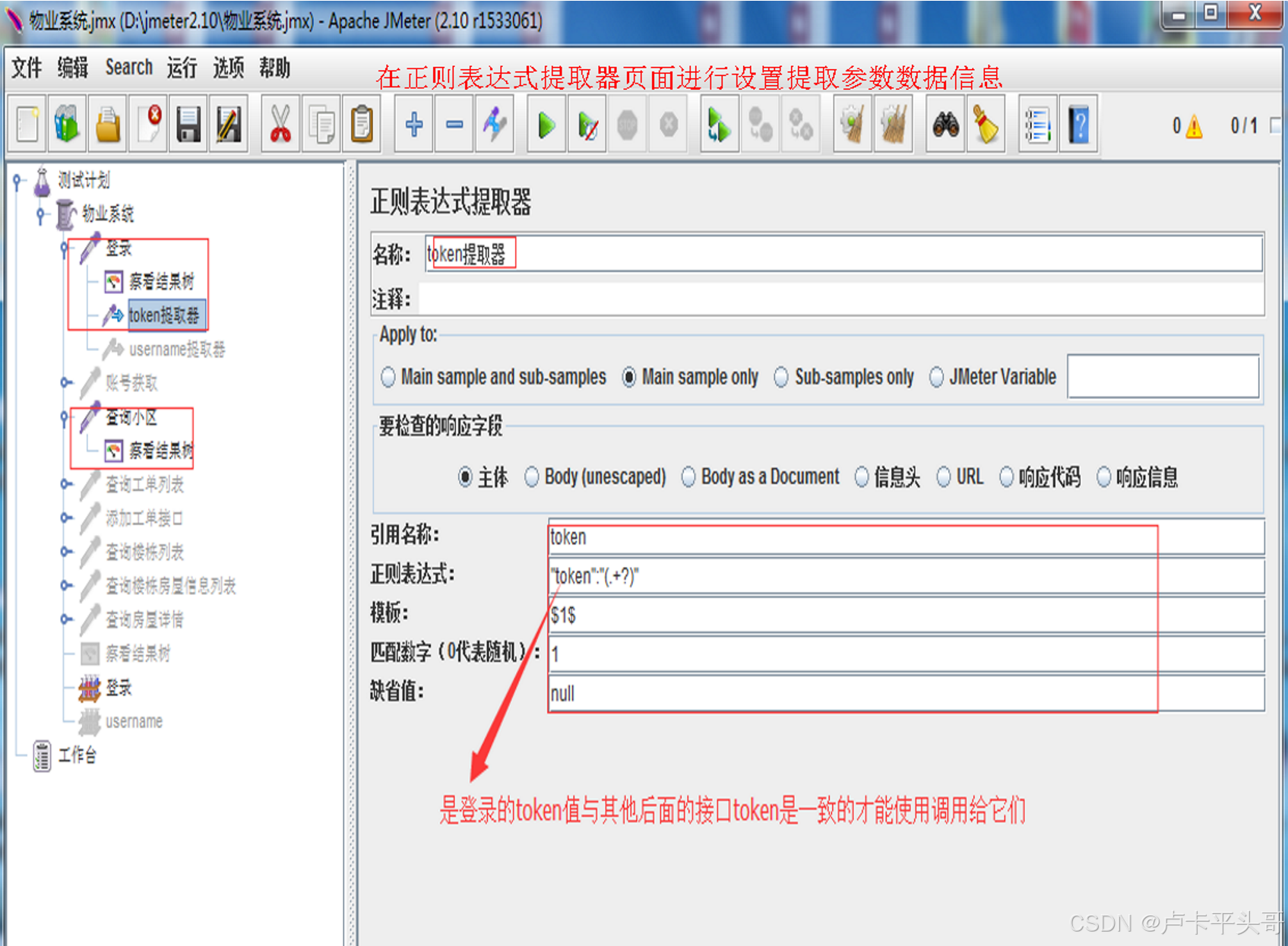Expand the 账号获取 tree node
Image resolution: width=1288 pixels, height=946 pixels.
pos(66,383)
